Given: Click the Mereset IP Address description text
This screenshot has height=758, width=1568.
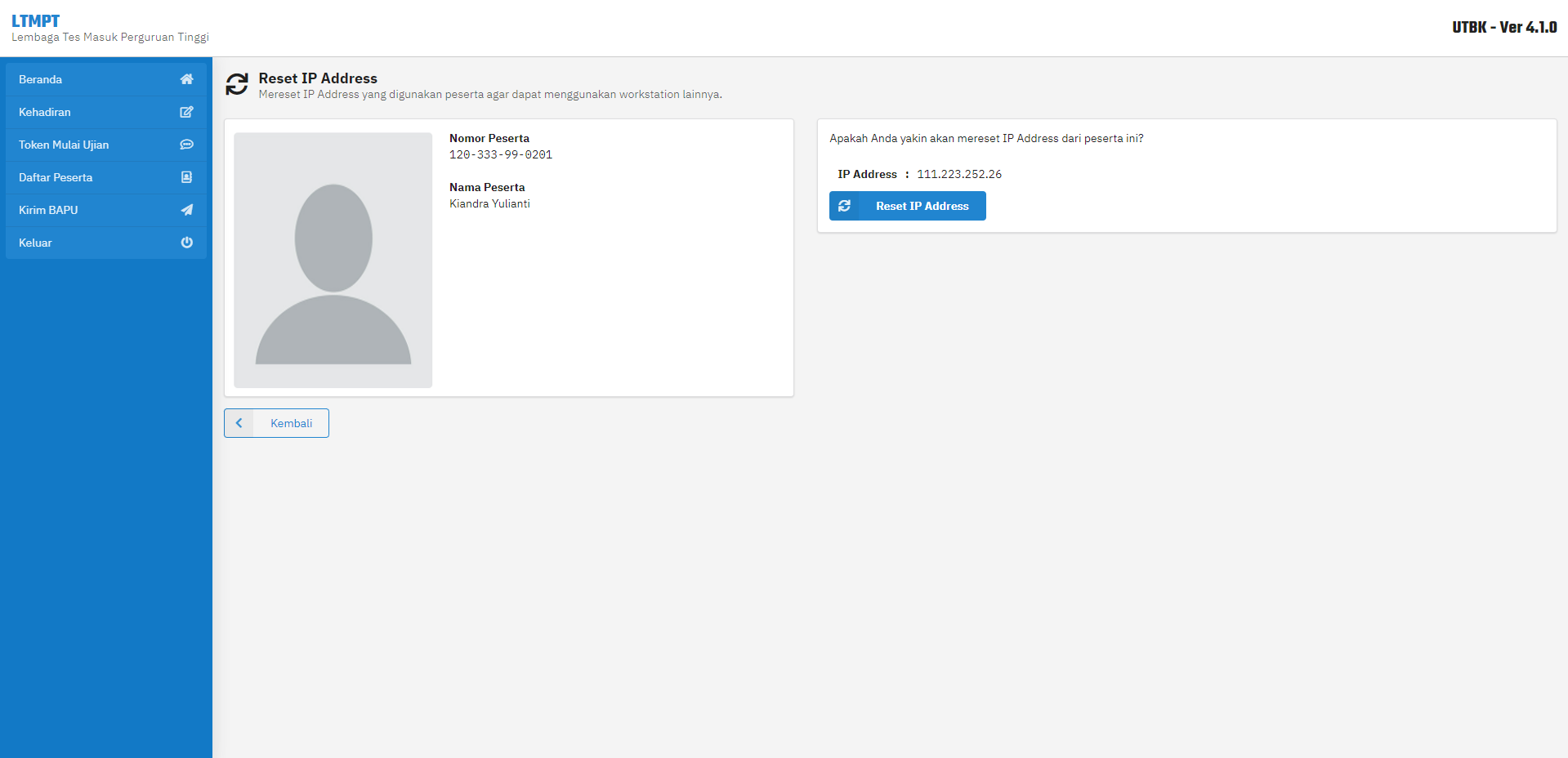Looking at the screenshot, I should point(490,94).
